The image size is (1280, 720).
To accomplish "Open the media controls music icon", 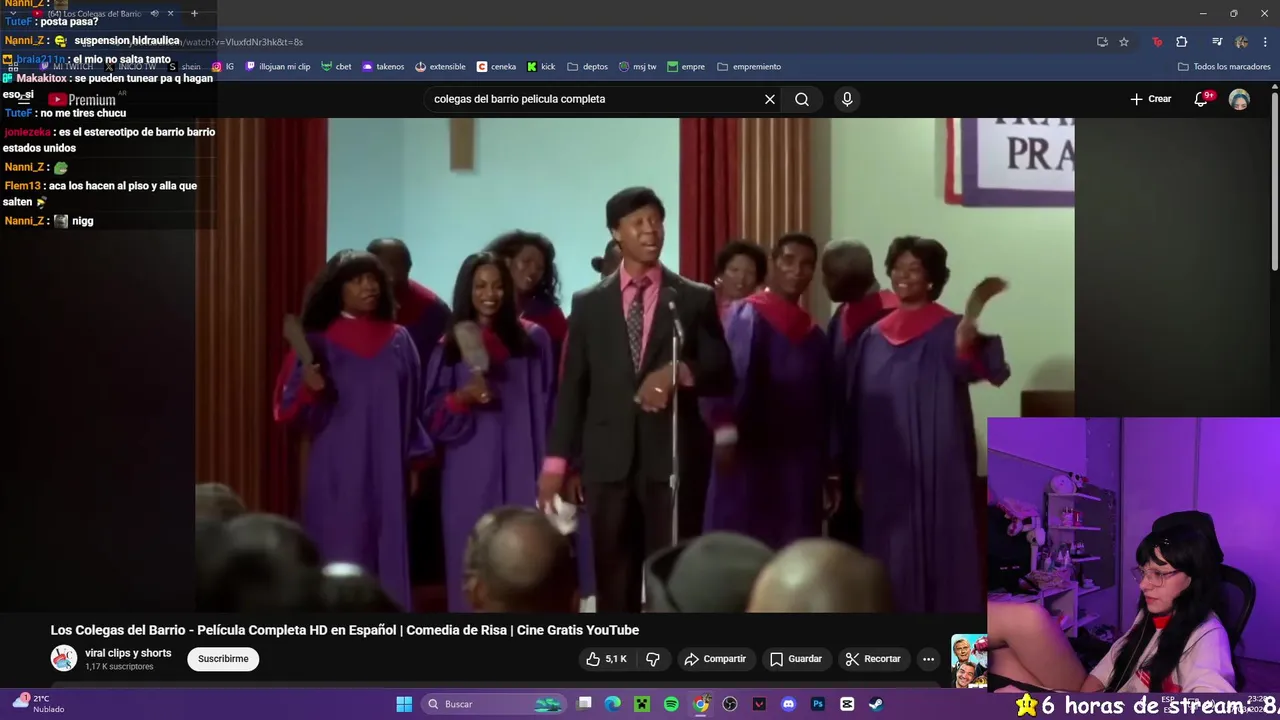I will pos(1217,42).
